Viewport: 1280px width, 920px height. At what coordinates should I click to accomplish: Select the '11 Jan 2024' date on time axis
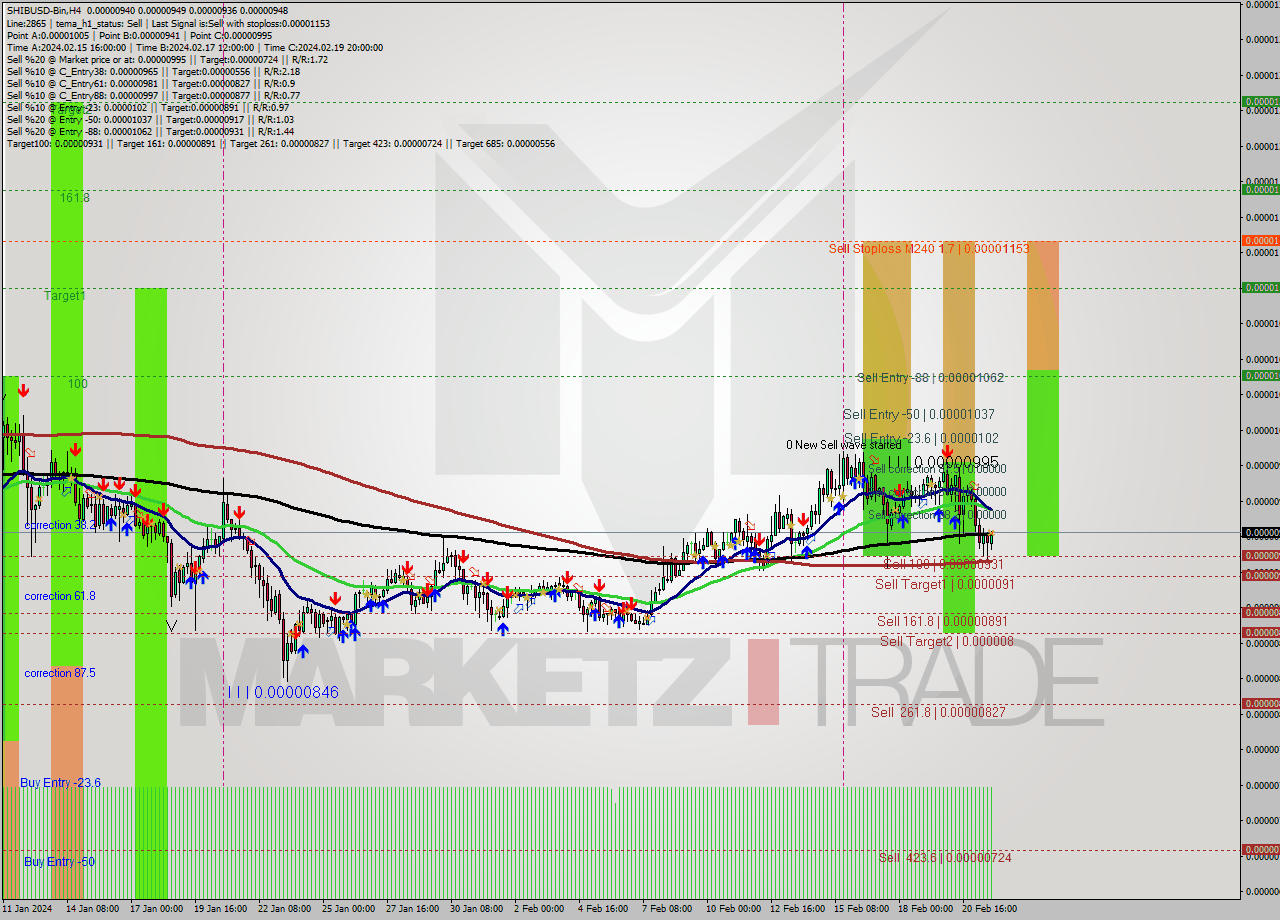point(27,909)
